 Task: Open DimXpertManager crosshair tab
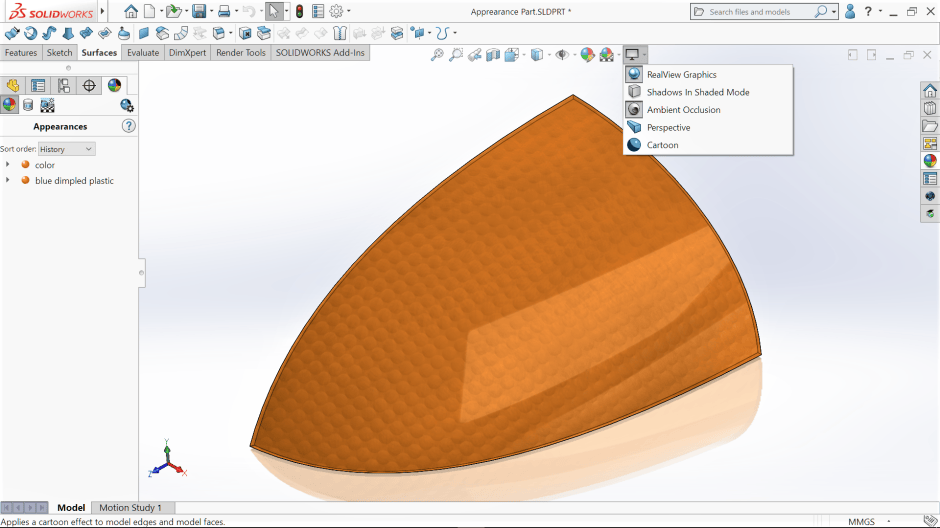click(x=89, y=86)
